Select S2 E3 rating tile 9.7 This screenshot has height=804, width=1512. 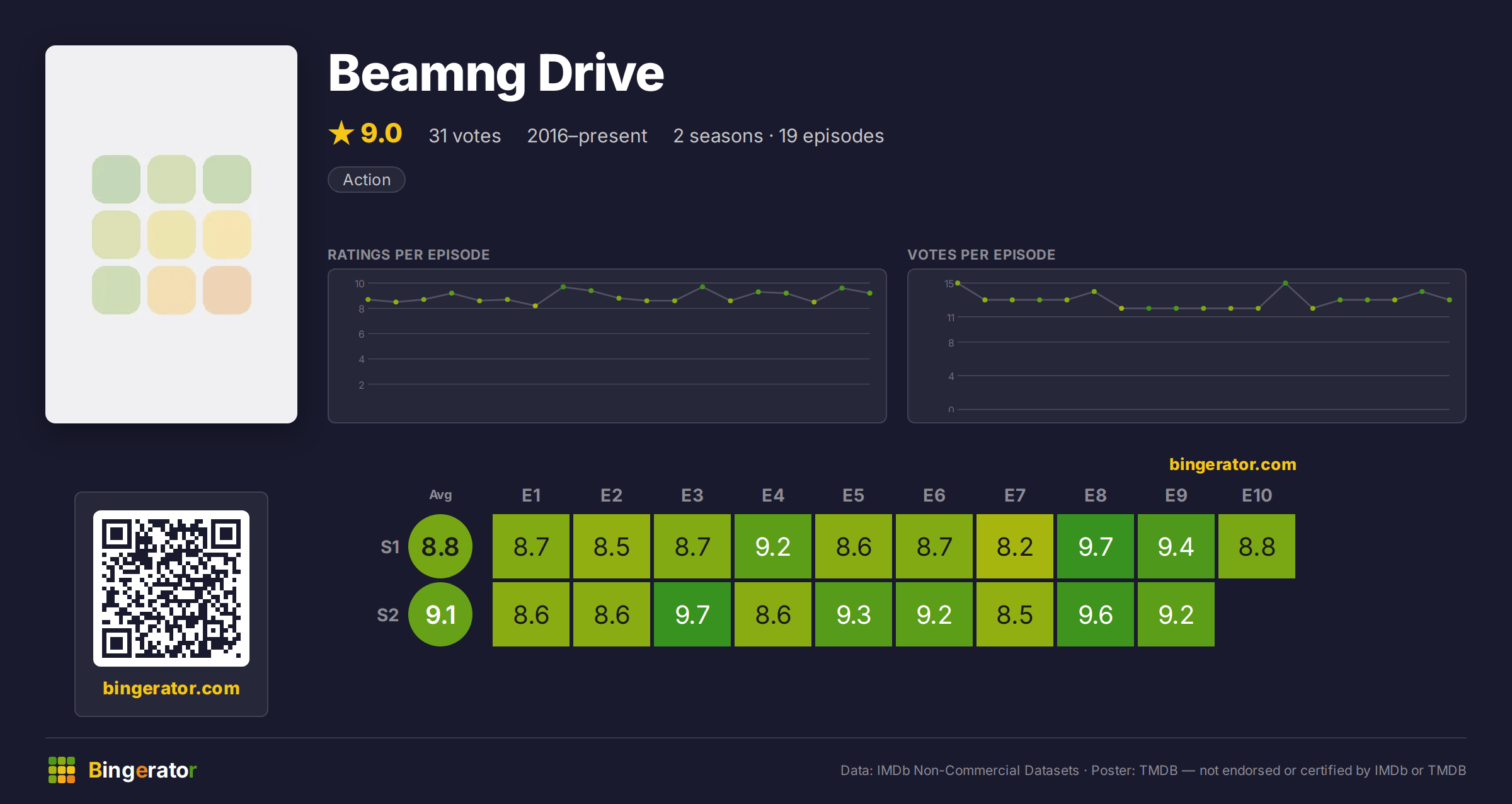[692, 614]
